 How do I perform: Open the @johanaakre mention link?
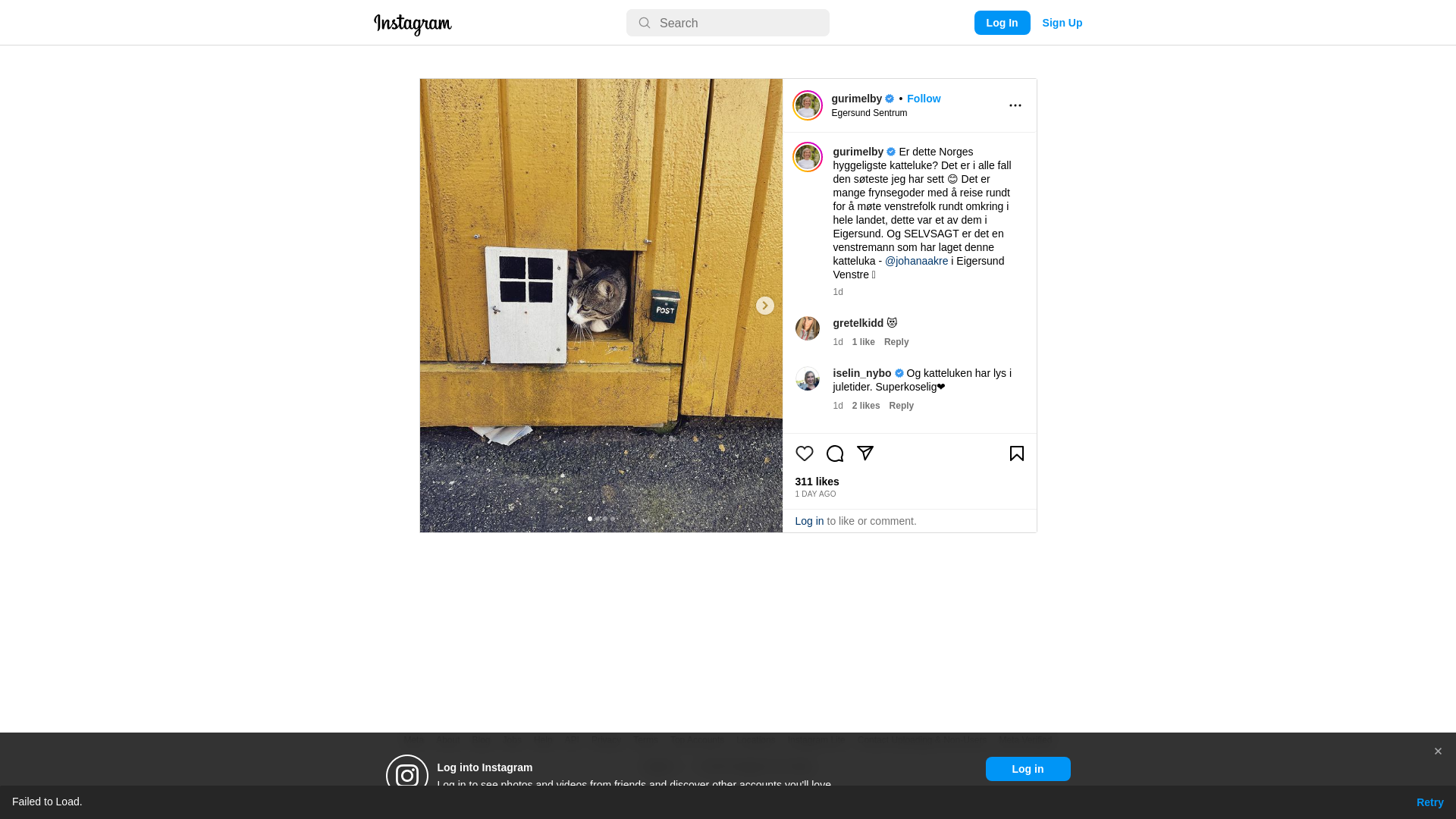916,261
